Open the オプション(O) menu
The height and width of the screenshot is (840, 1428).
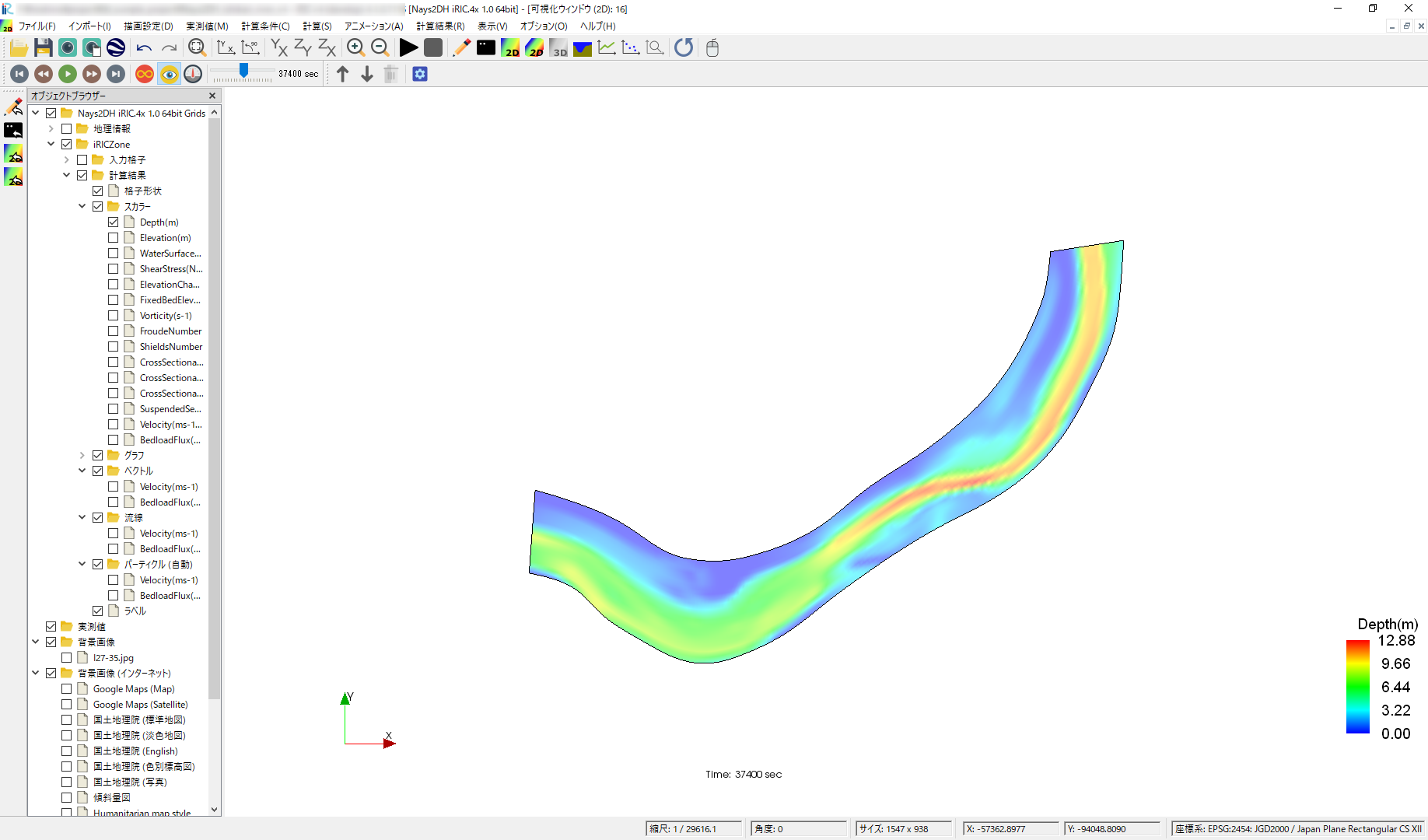pos(544,26)
